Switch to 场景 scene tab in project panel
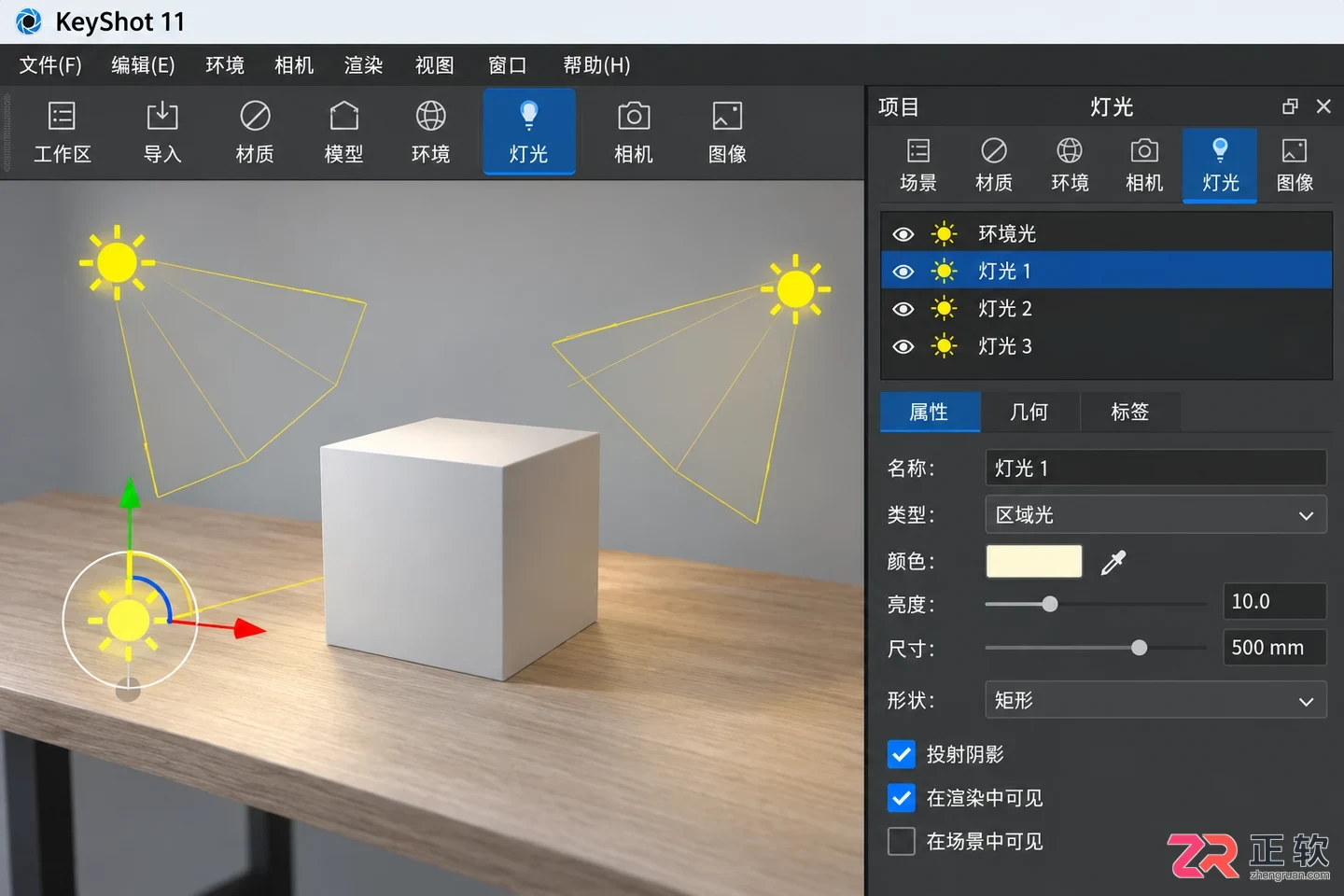The width and height of the screenshot is (1344, 896). pos(918,165)
